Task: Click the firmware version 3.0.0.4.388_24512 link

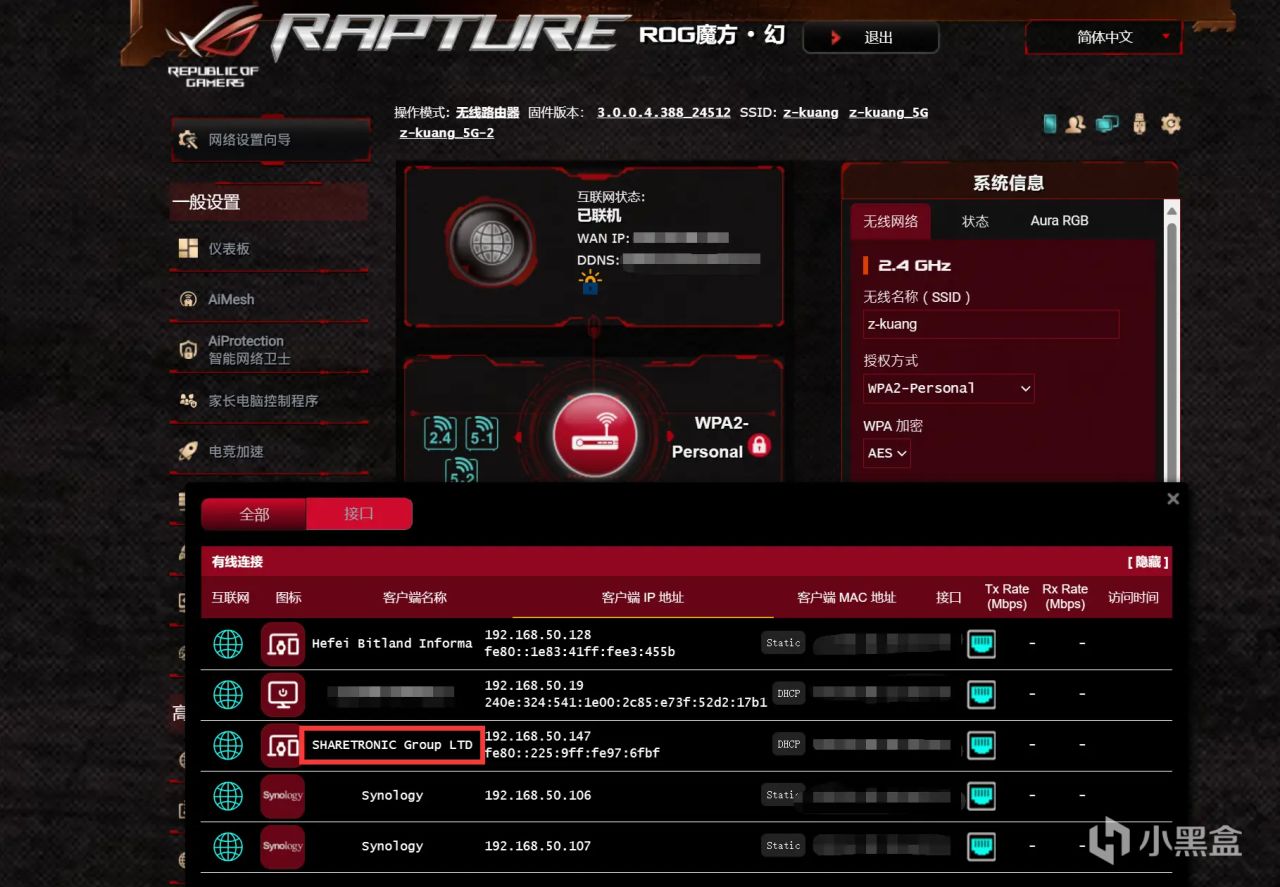Action: (664, 112)
